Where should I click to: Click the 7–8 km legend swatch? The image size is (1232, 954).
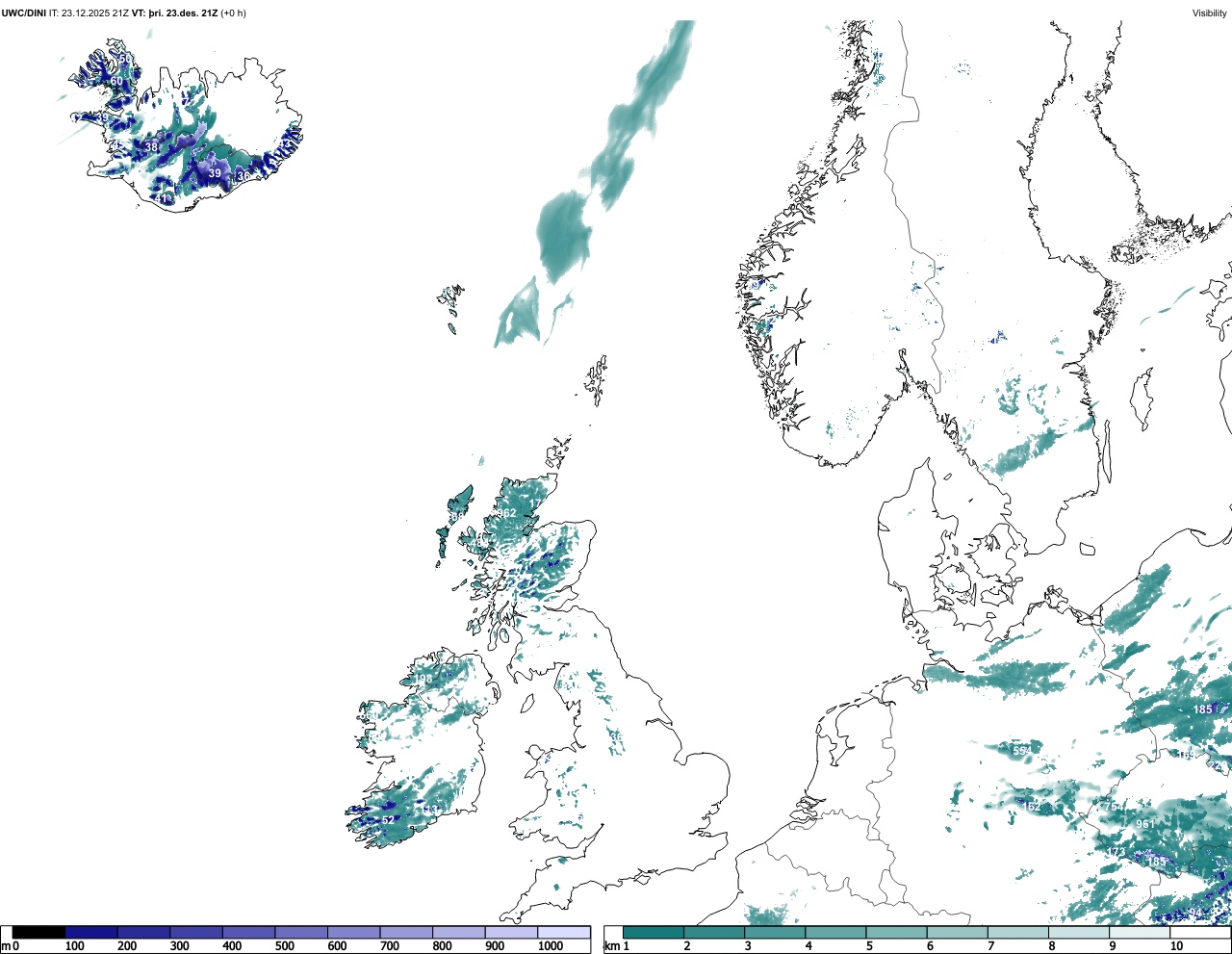pos(1017,932)
